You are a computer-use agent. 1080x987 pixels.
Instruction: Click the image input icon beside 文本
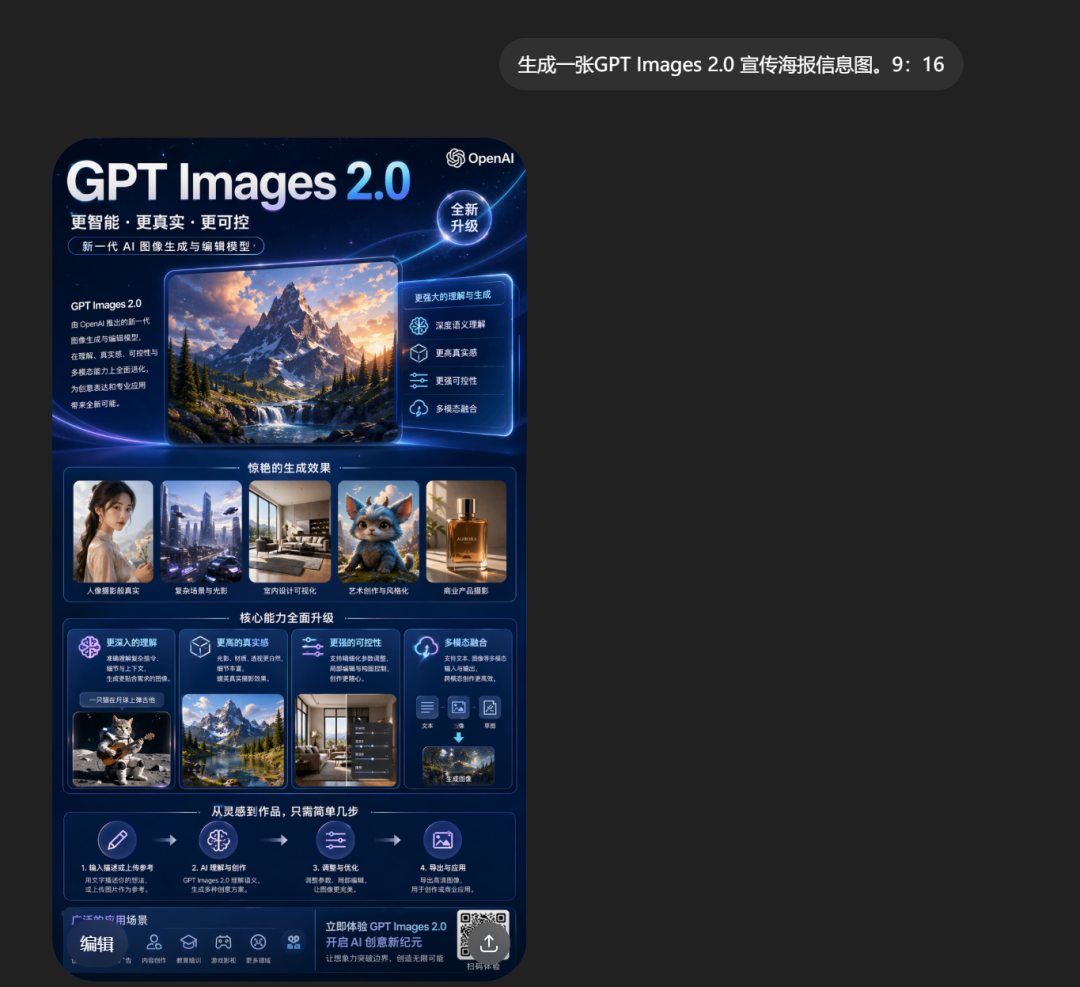click(x=459, y=707)
